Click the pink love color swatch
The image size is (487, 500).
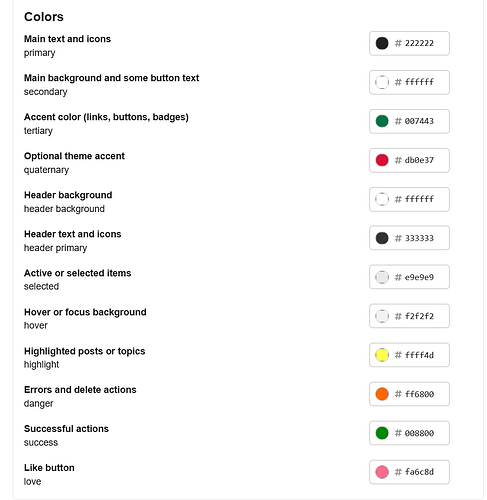pos(382,472)
